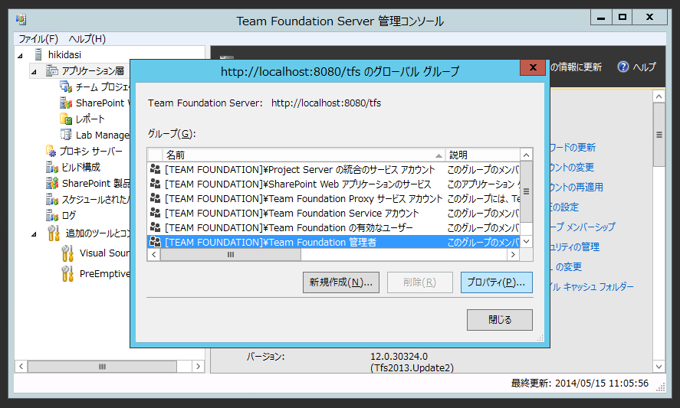Click the 追加のツール tools icon

tap(54, 233)
